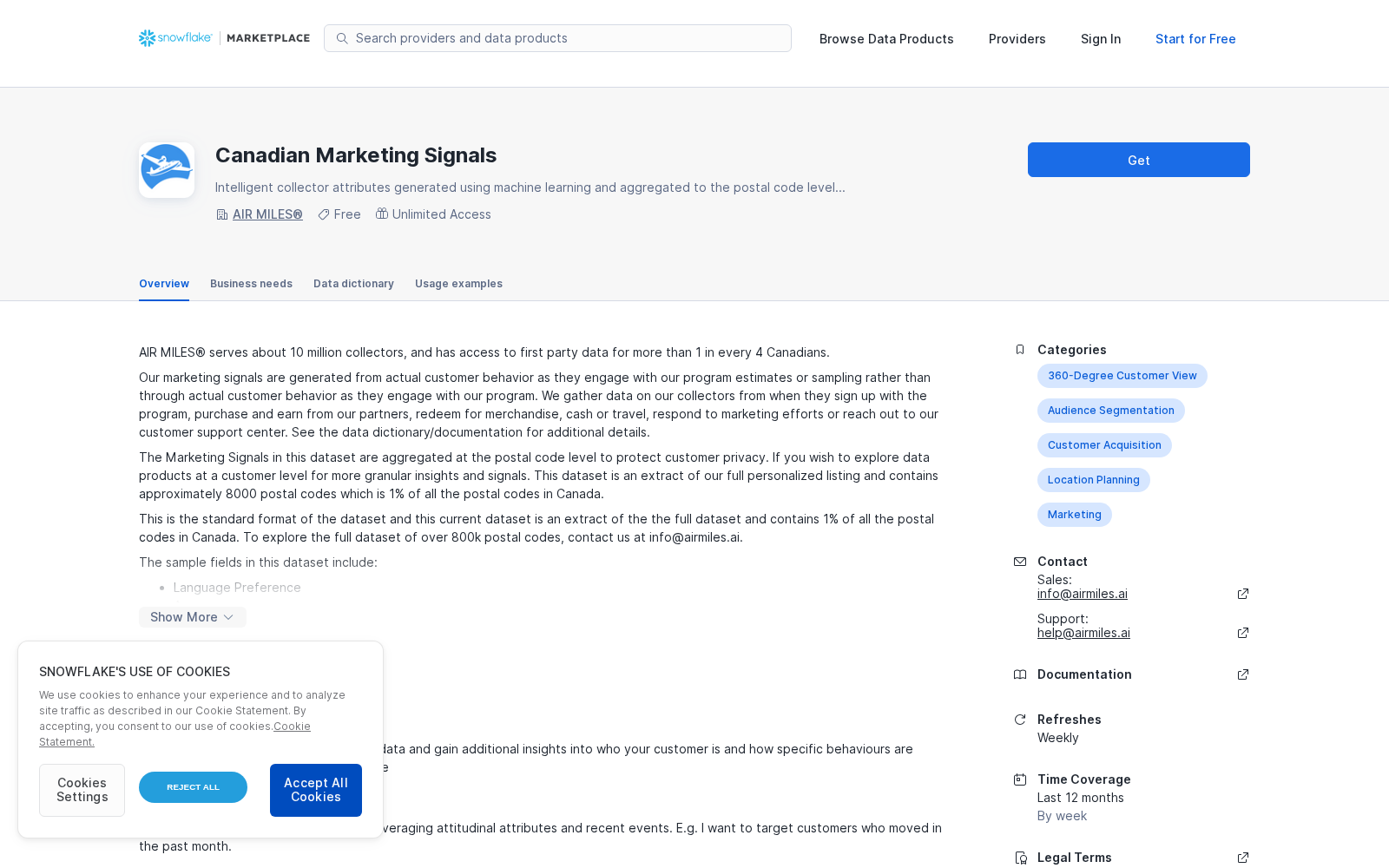This screenshot has width=1389, height=868.
Task: Click the Documentation book icon
Action: (x=1020, y=674)
